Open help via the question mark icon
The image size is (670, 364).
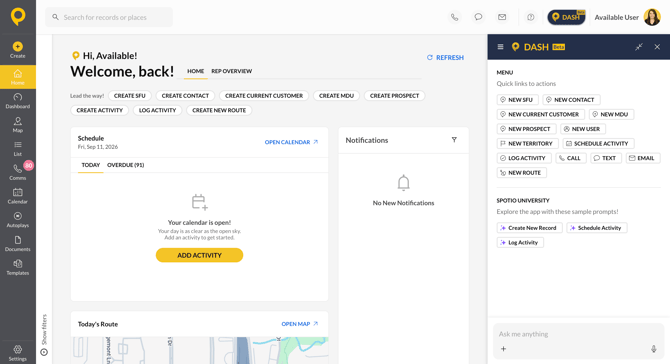pos(531,17)
